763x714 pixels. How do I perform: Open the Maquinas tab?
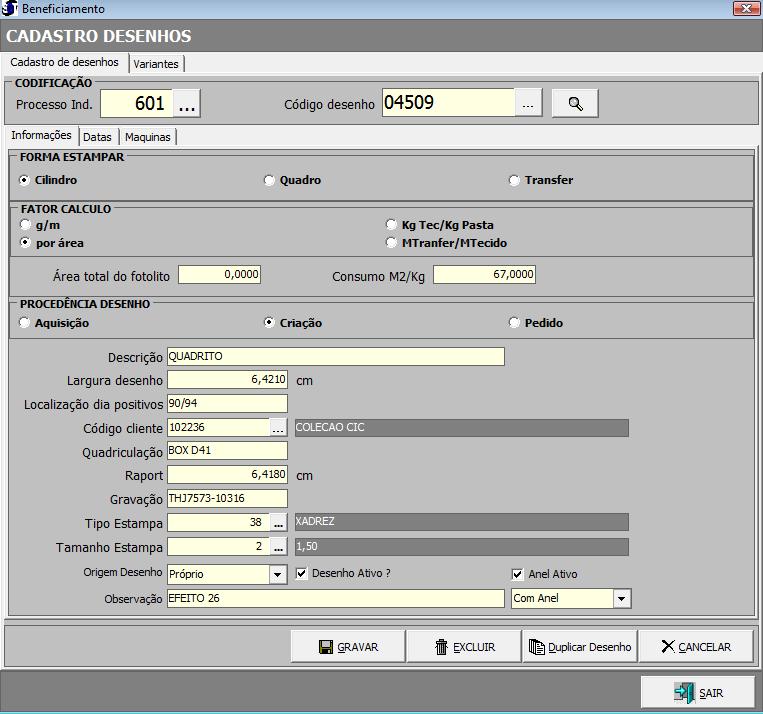[148, 137]
